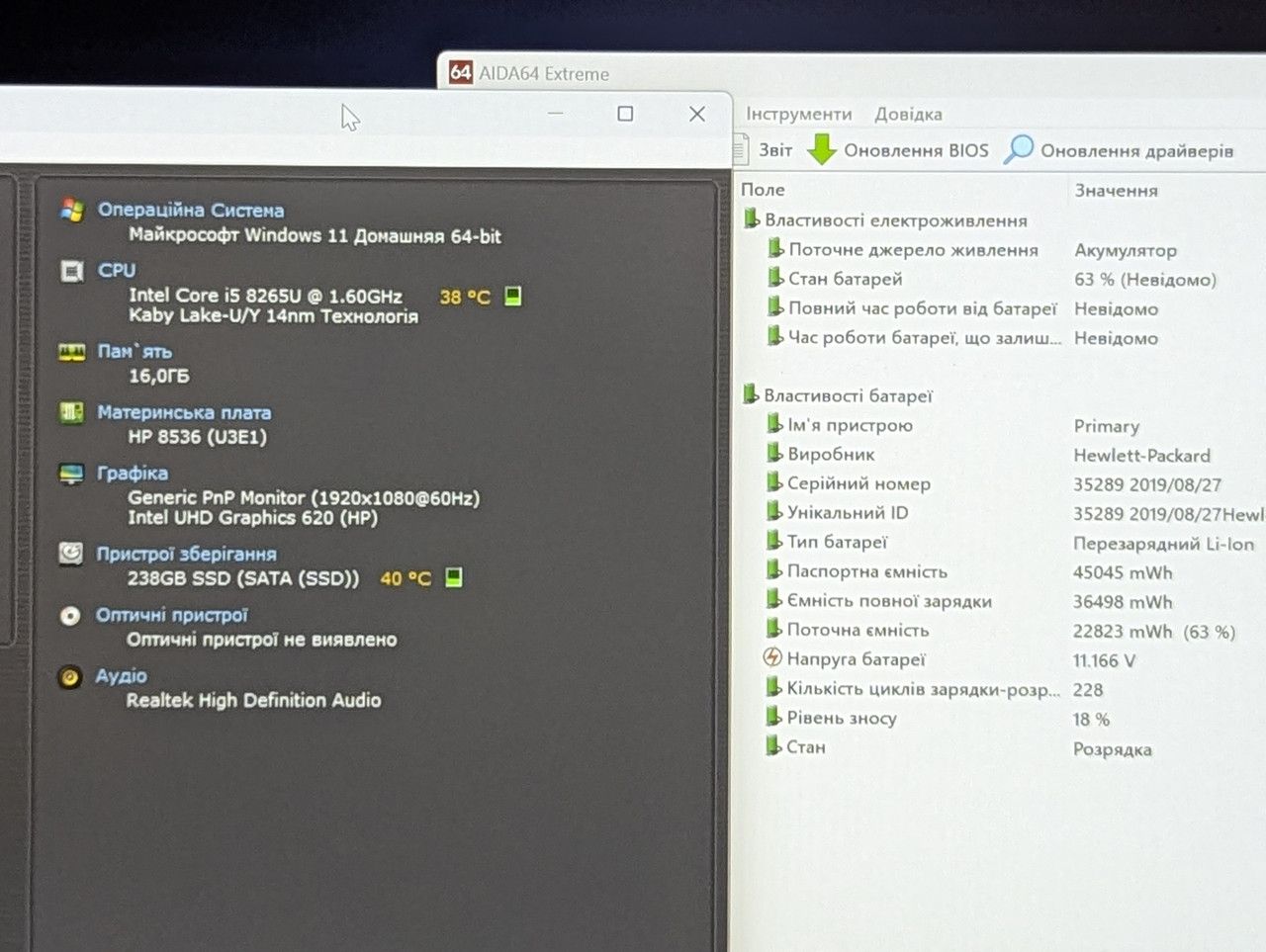
Task: Click the Realtek High Definition Audio text
Action: pyautogui.click(x=253, y=700)
